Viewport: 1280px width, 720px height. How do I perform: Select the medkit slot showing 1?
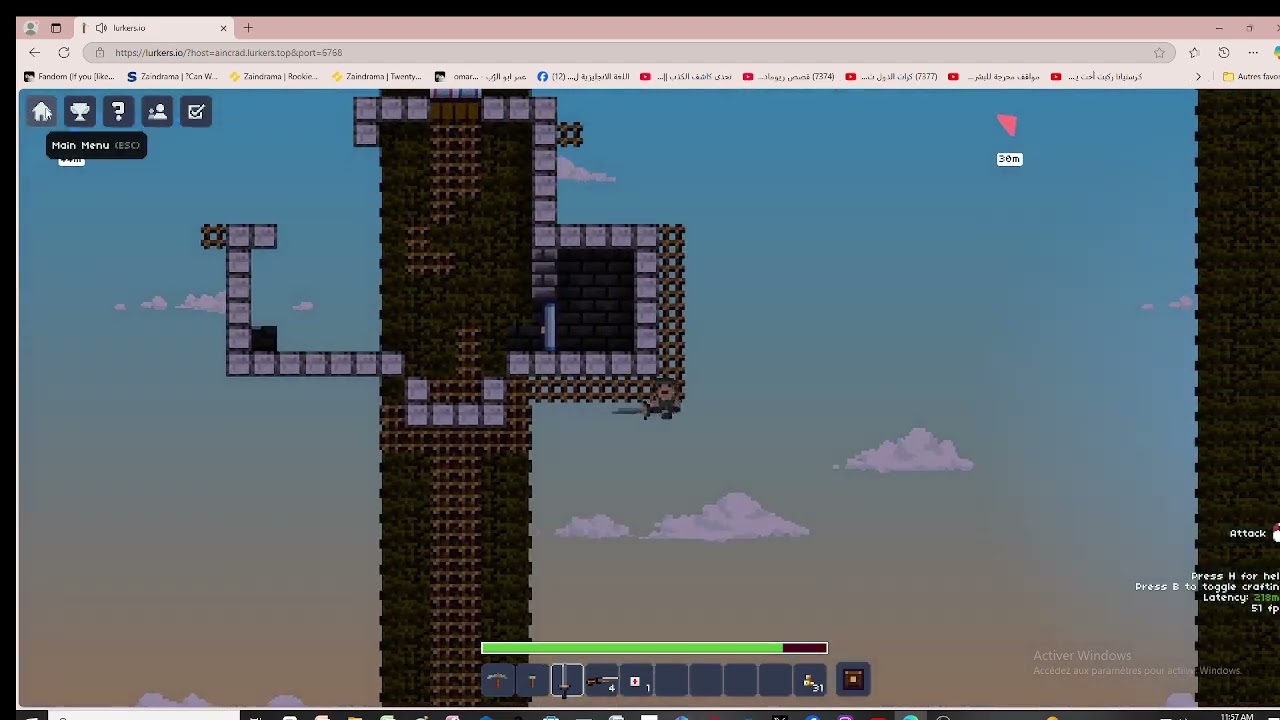tap(637, 681)
